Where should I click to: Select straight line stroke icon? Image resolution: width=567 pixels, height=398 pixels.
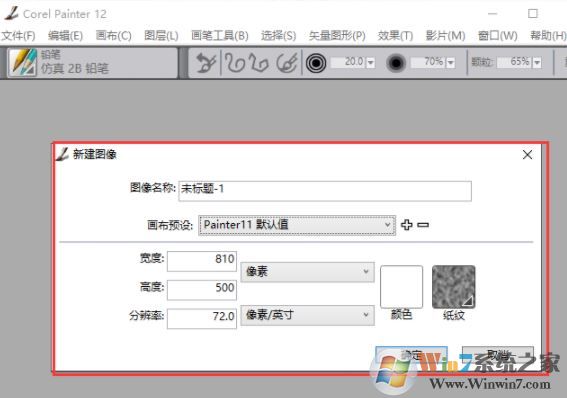(x=260, y=63)
